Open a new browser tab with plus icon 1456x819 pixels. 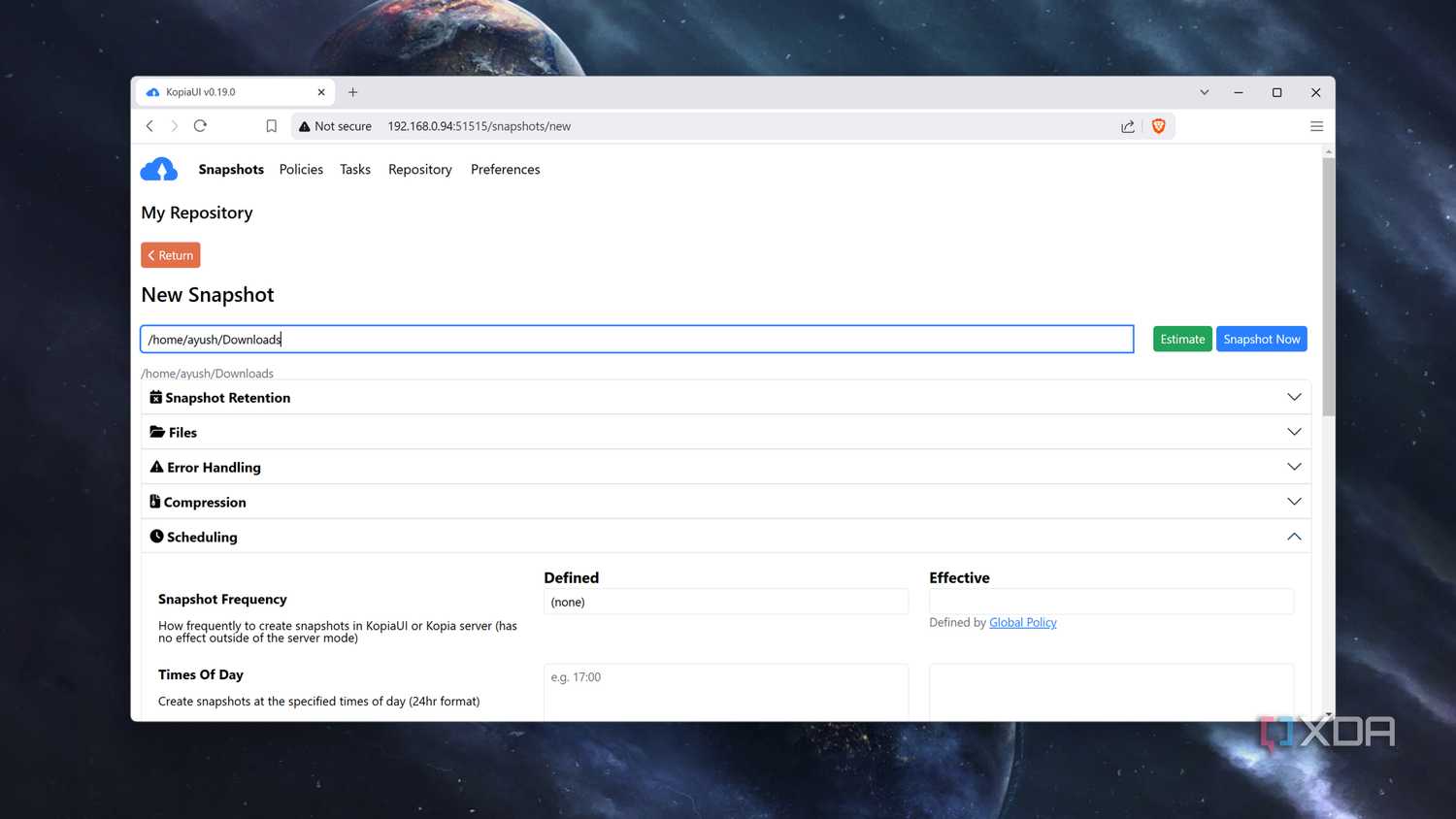click(353, 92)
